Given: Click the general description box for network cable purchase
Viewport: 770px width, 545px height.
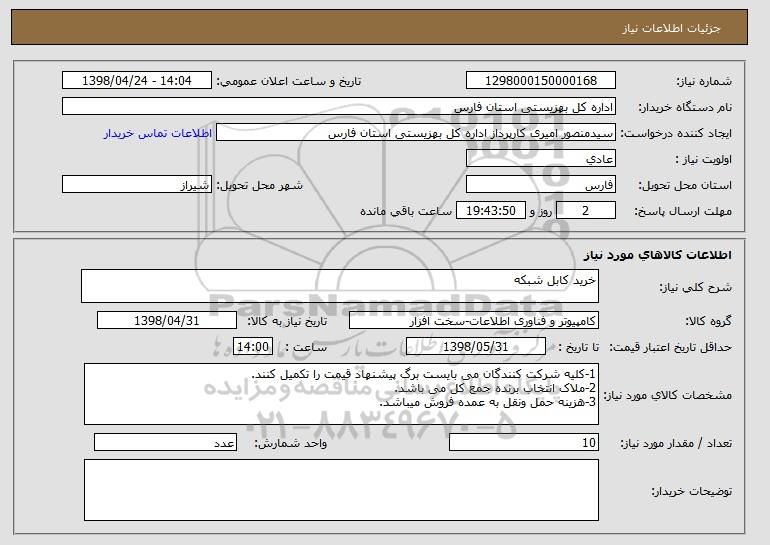Looking at the screenshot, I should click(340, 286).
